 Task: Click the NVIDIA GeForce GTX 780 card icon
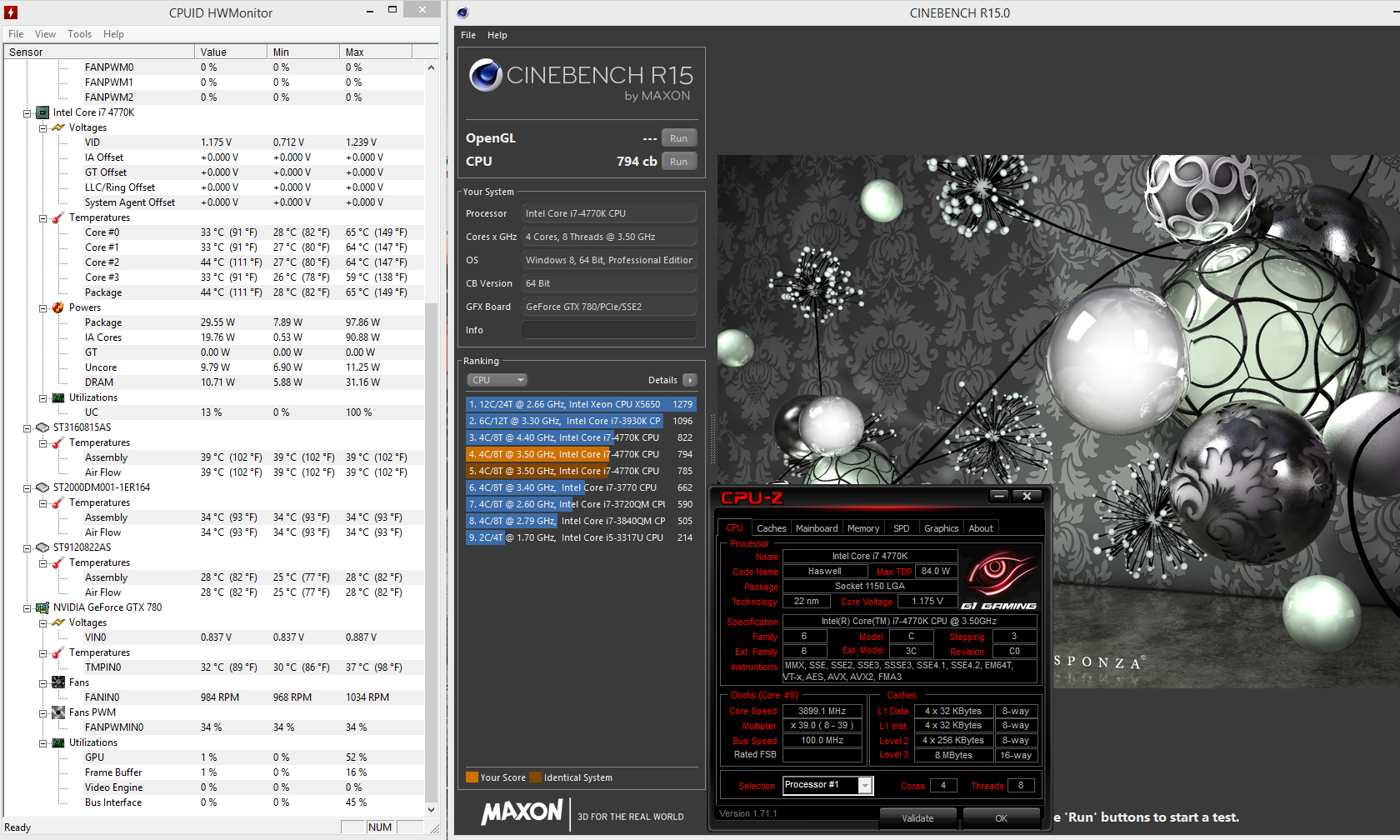point(42,607)
